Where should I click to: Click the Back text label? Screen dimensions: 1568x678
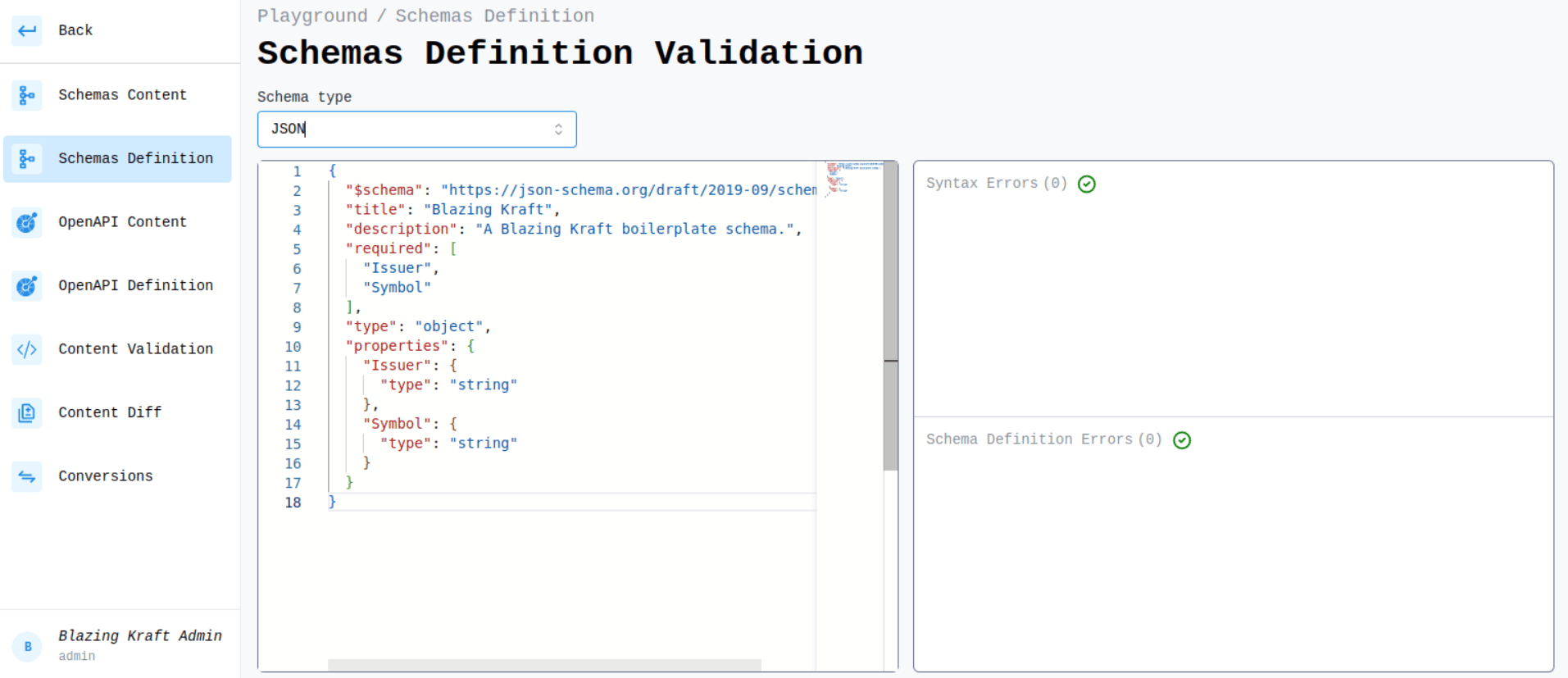coord(75,30)
